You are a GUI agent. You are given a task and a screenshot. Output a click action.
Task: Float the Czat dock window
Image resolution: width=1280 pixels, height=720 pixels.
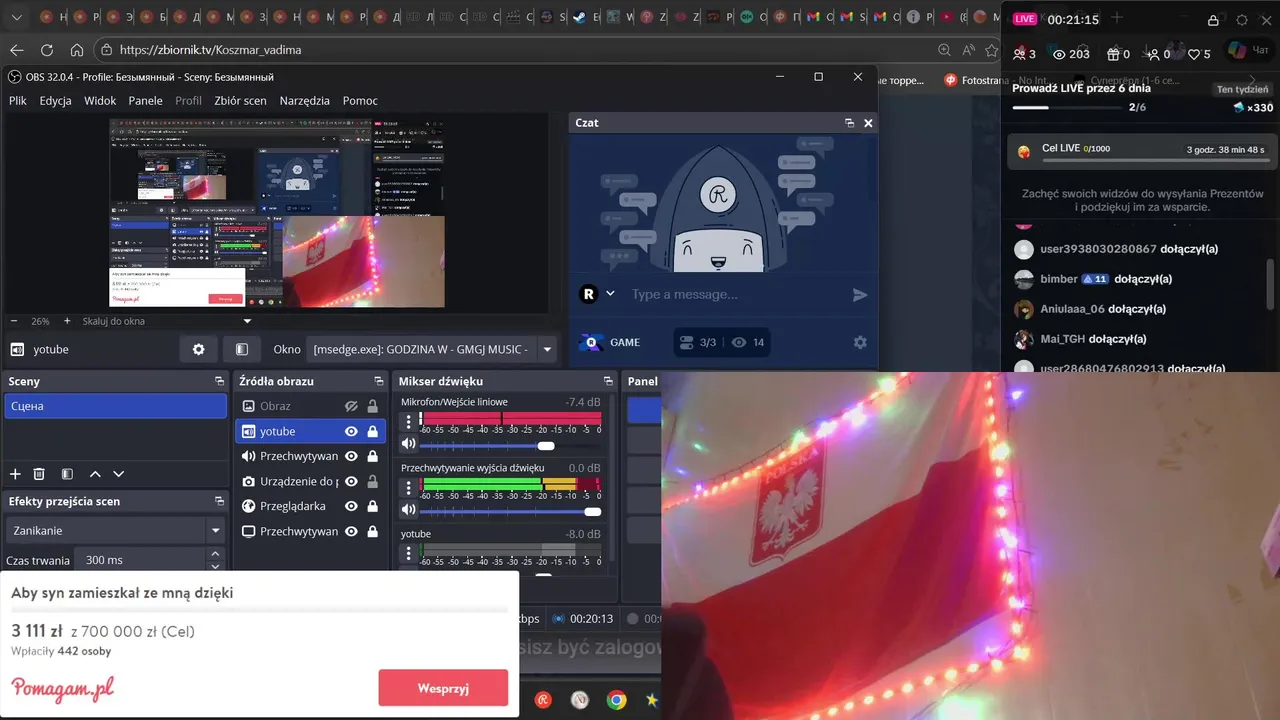pyautogui.click(x=849, y=123)
